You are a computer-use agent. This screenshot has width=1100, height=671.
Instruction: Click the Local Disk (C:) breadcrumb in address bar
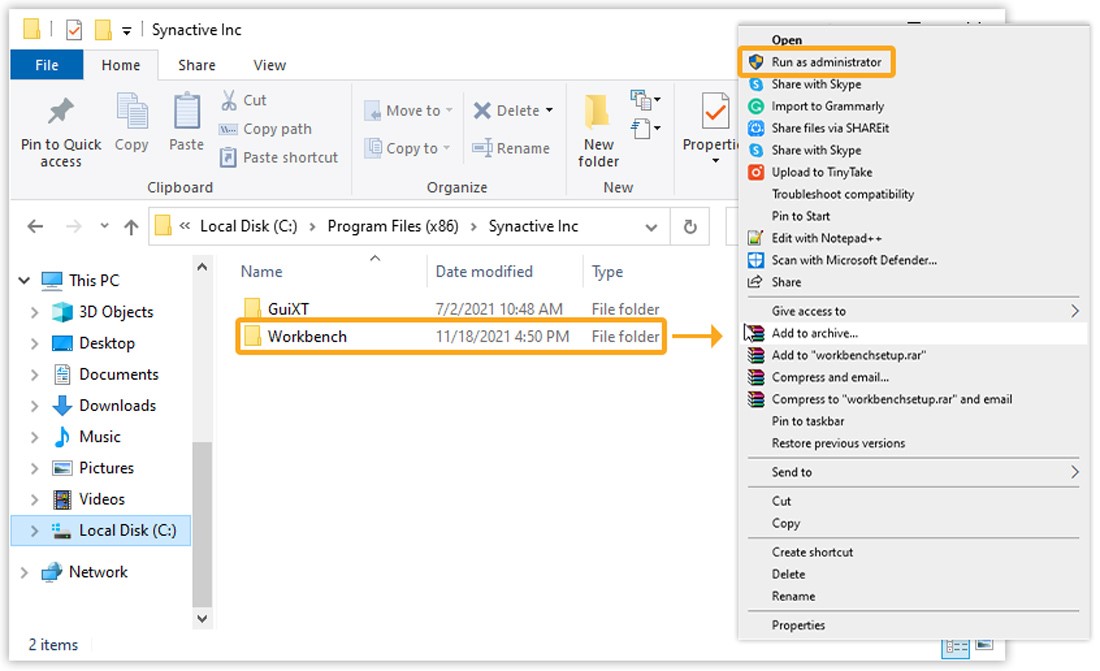coord(248,226)
